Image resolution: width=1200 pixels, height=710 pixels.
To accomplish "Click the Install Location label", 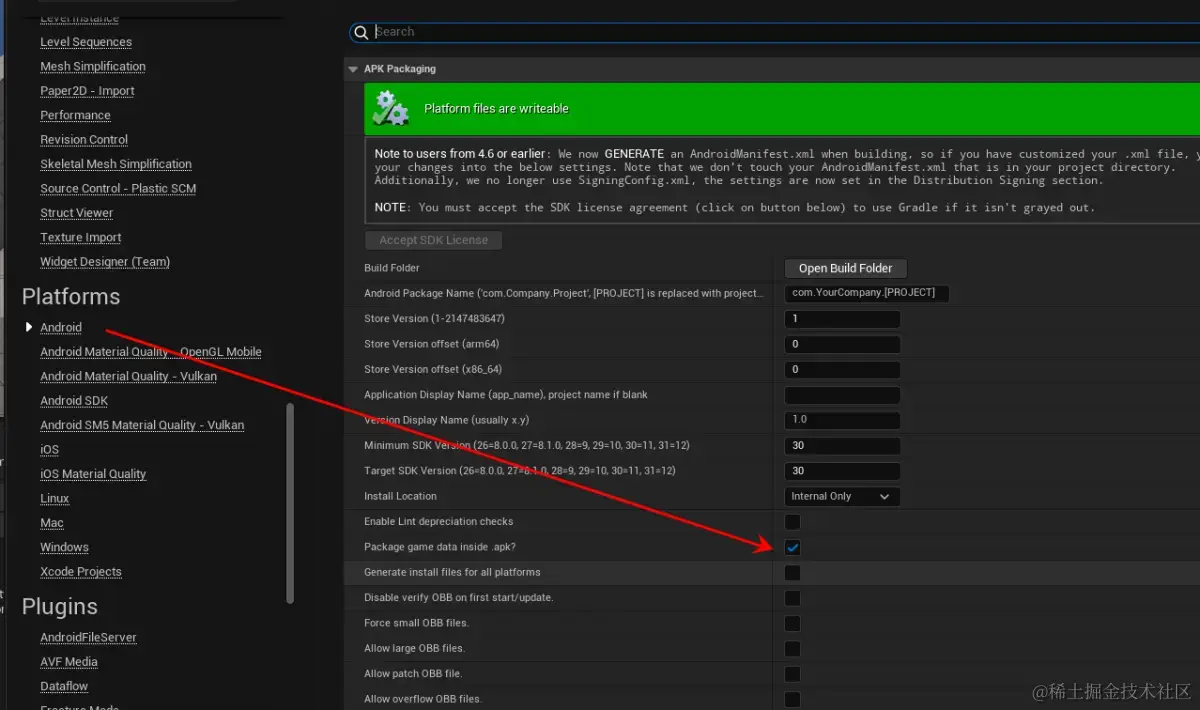I will 400,496.
